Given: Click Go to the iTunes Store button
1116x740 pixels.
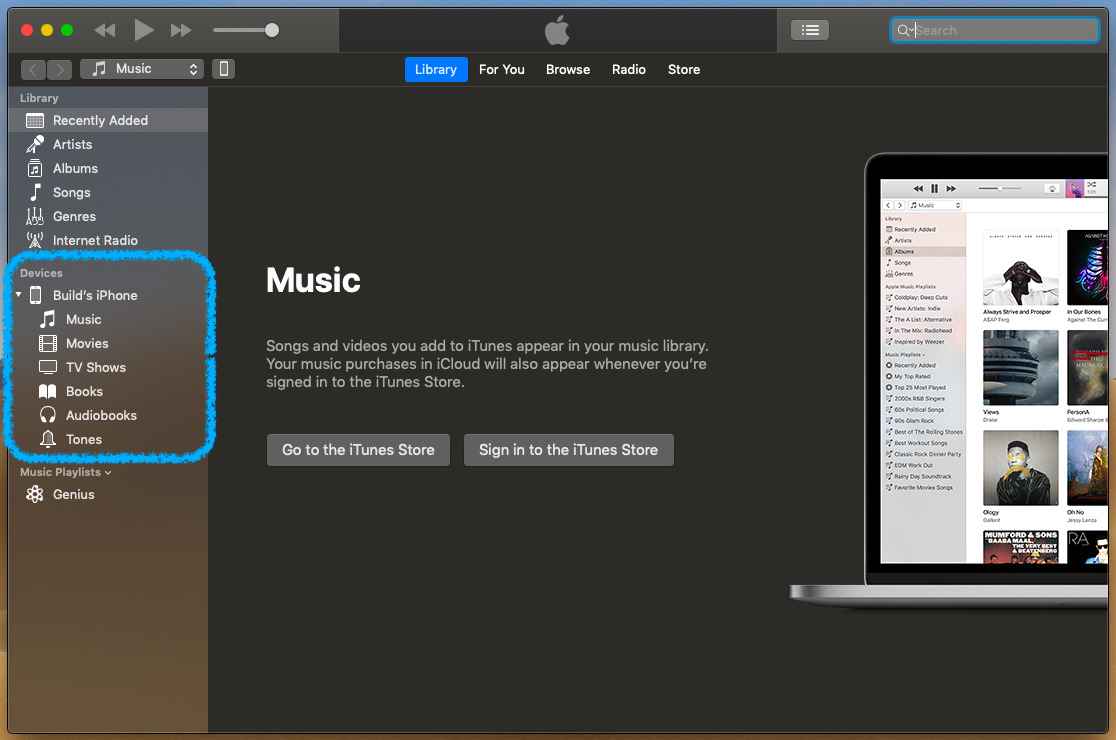Looking at the screenshot, I should tap(358, 450).
